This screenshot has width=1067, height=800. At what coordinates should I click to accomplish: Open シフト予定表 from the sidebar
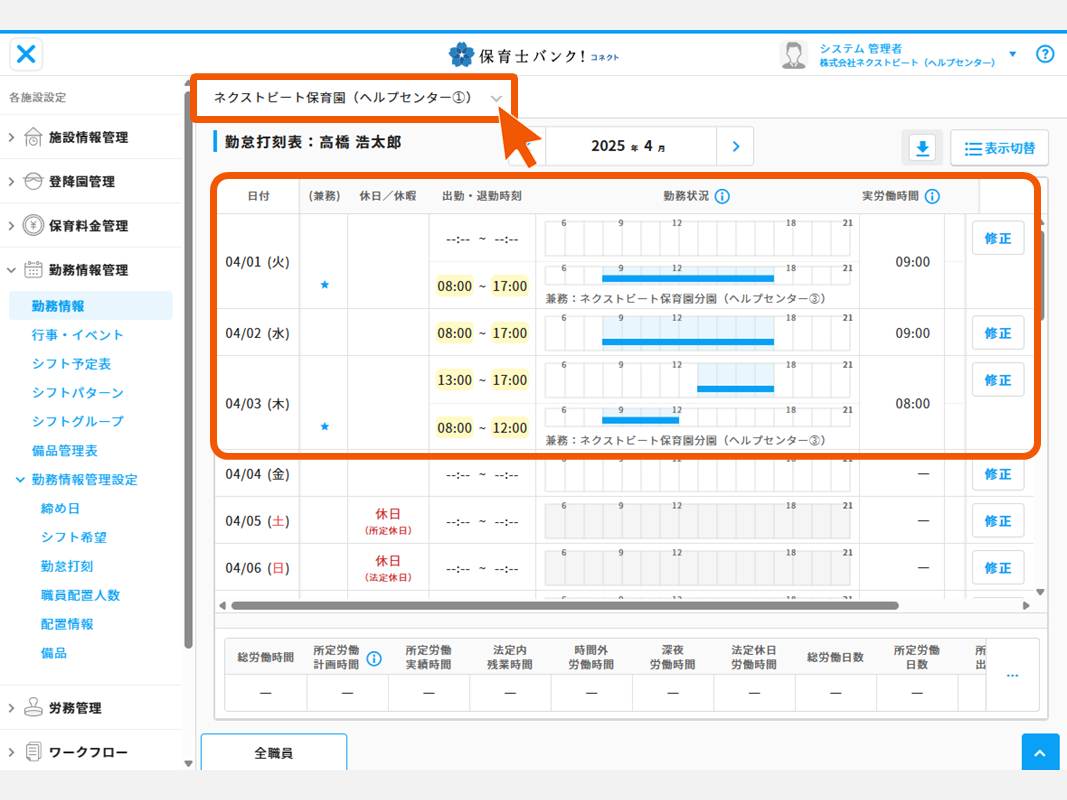coord(71,364)
